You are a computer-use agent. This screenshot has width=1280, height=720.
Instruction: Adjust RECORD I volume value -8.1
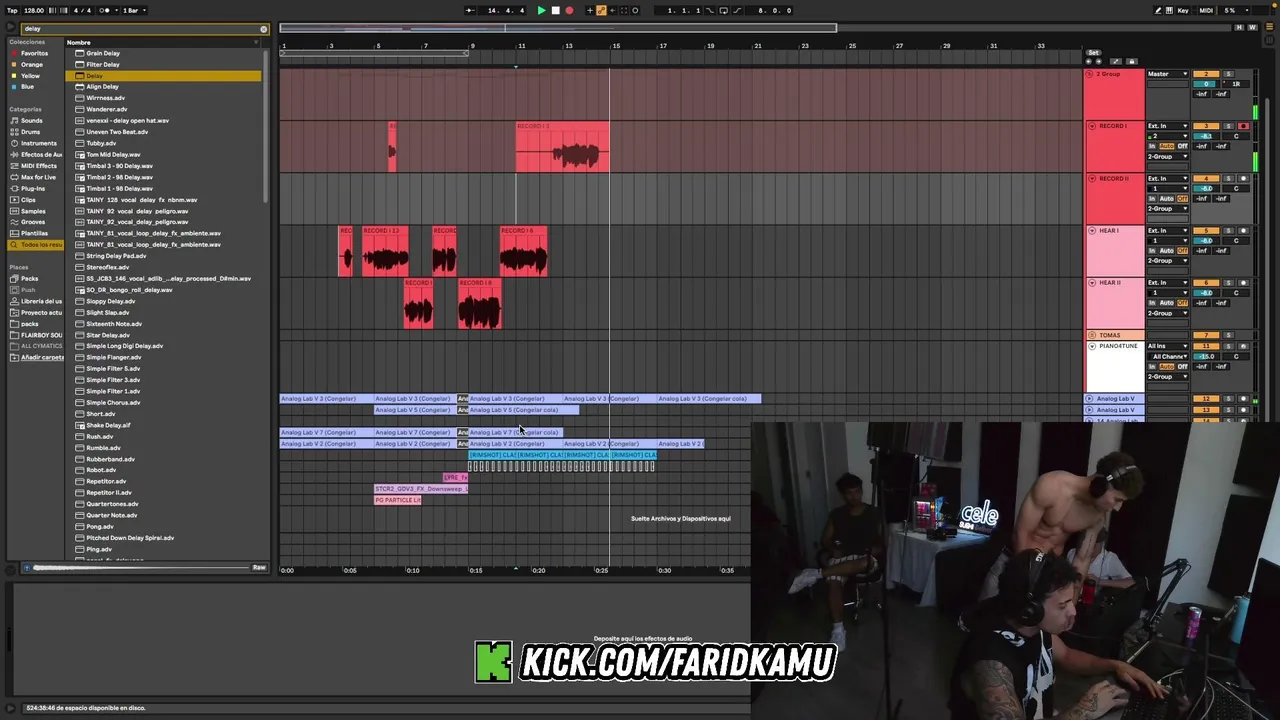pyautogui.click(x=1206, y=136)
